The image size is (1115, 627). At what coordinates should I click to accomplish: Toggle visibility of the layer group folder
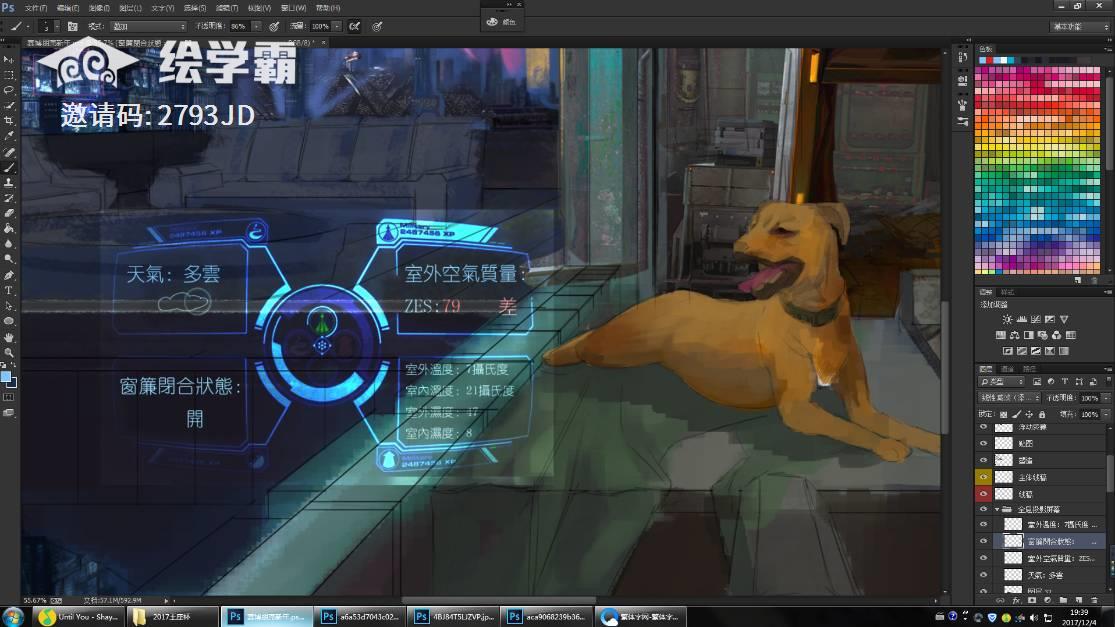(983, 509)
